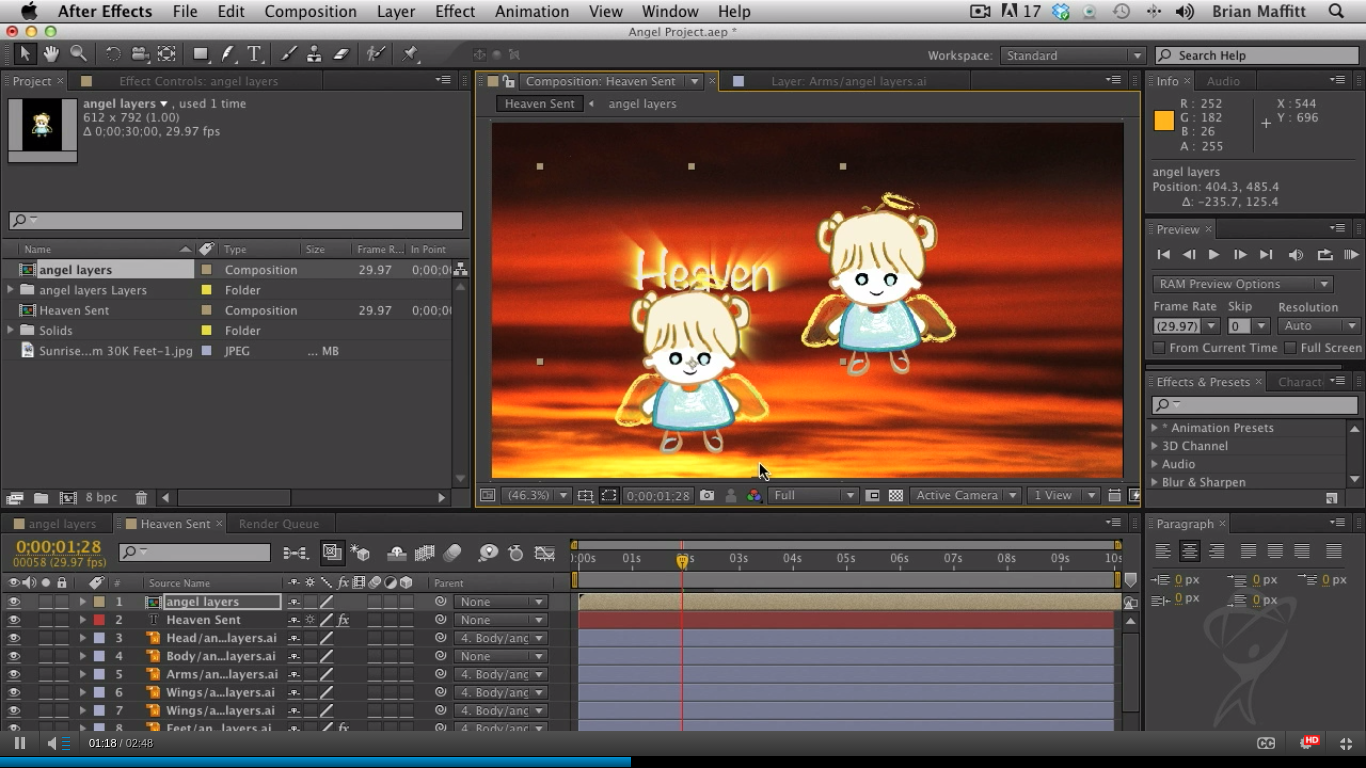The image size is (1366, 768).
Task: Select the Selection arrow tool
Action: click(25, 54)
